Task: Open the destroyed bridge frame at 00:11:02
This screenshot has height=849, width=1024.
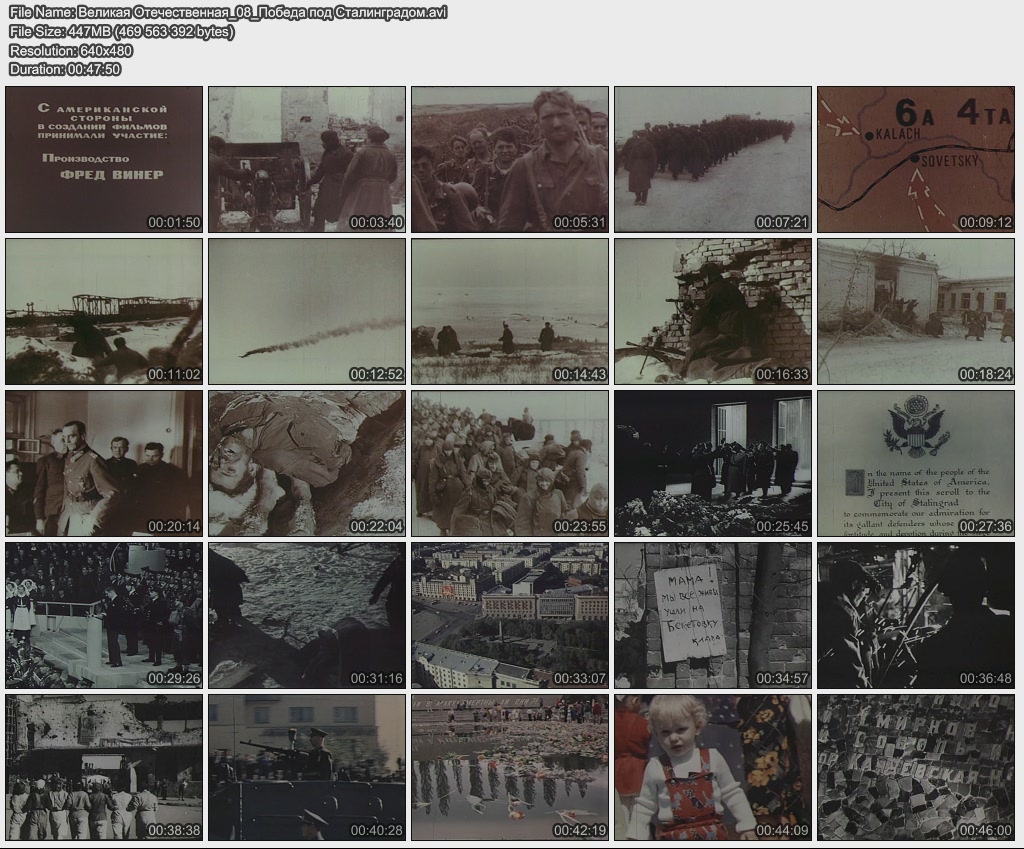Action: (x=104, y=311)
